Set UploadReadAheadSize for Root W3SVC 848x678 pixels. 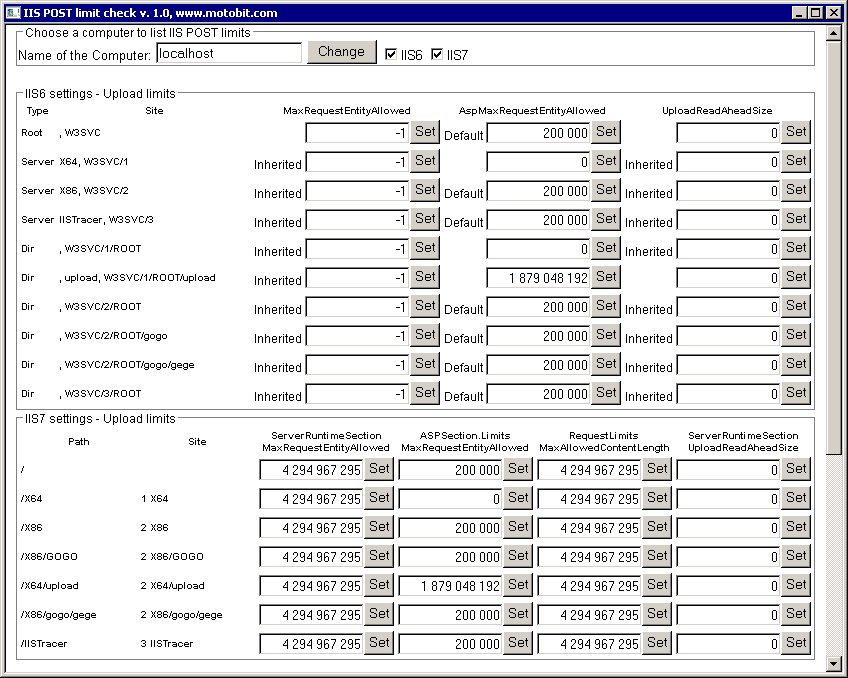(796, 131)
